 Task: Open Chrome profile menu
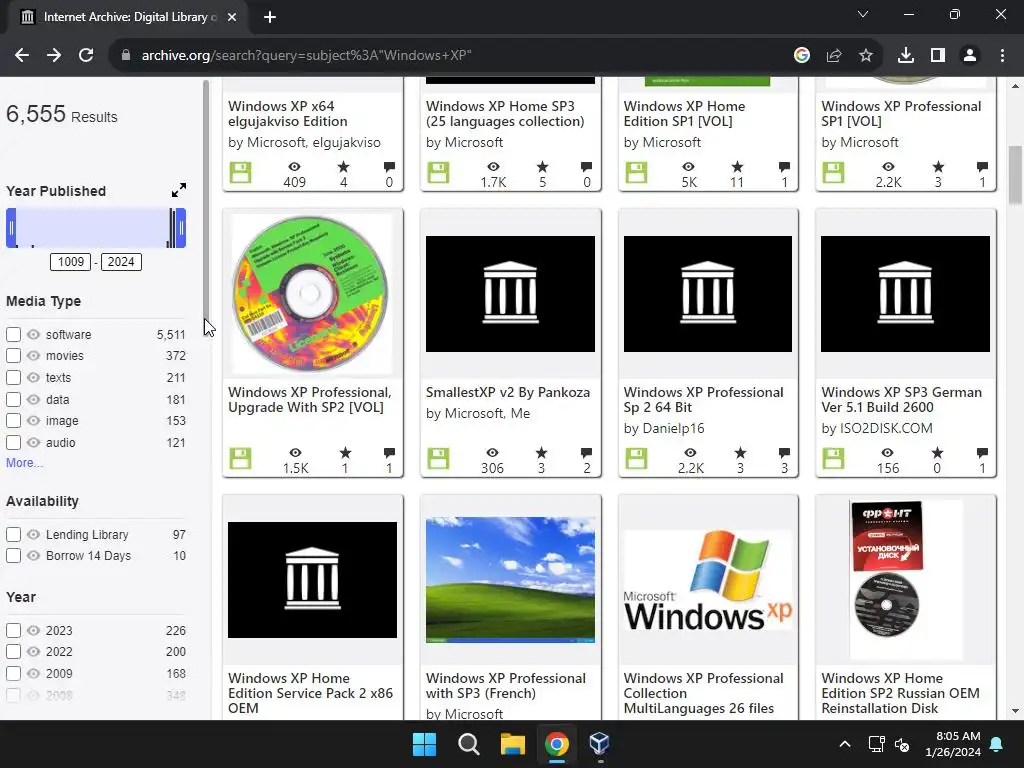(970, 56)
